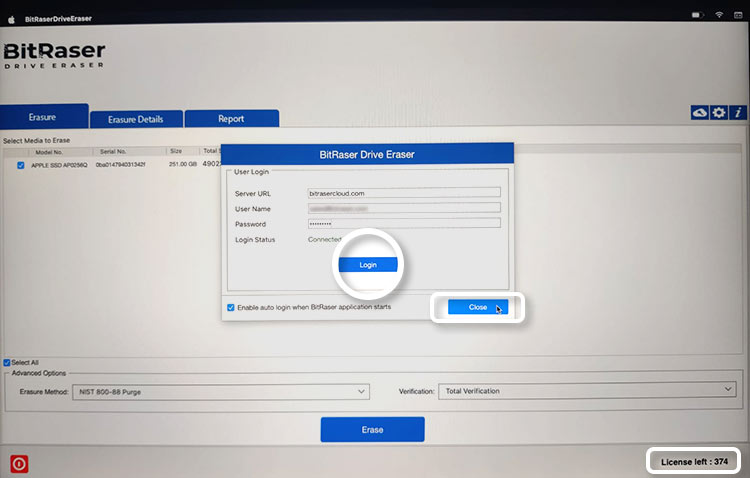Open the BitRaser cloud connection icon

699,113
